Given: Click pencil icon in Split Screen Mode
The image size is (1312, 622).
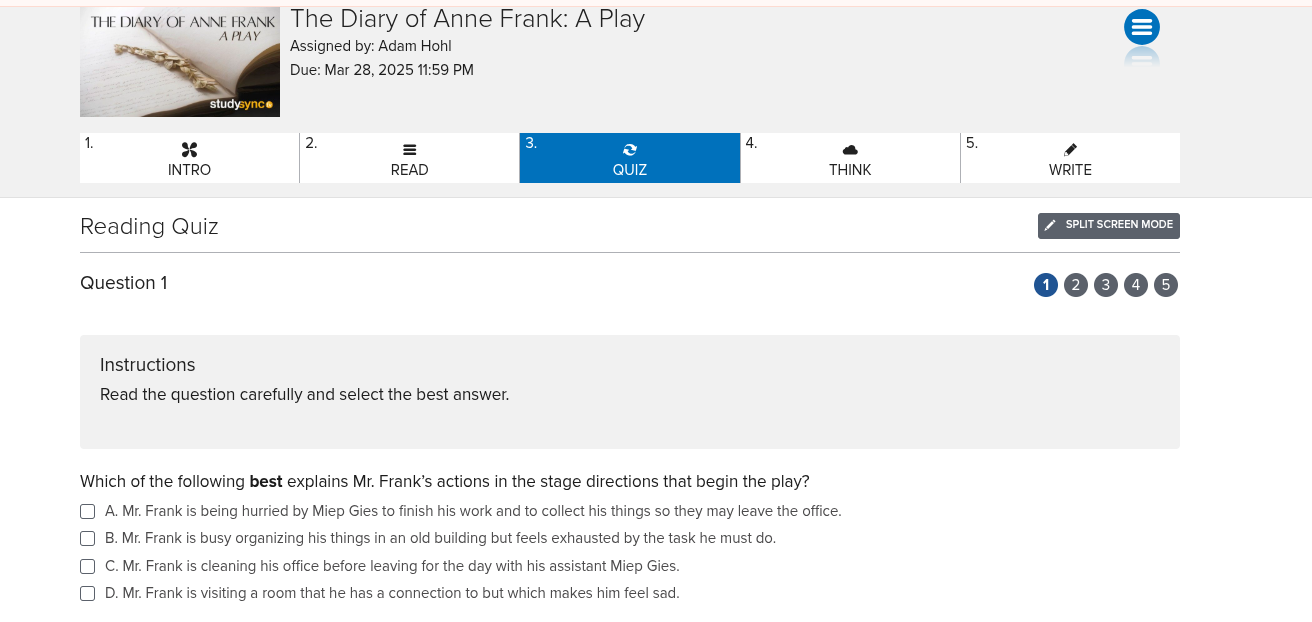Looking at the screenshot, I should [x=1050, y=226].
